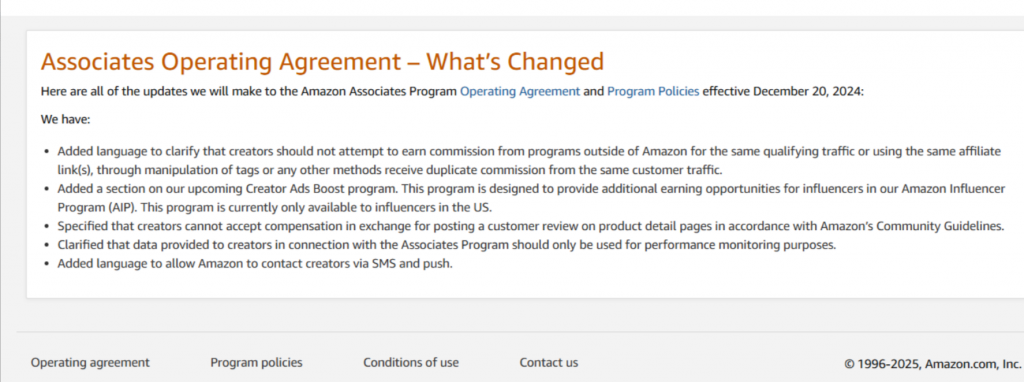Click the bullet about compensation for customer reviews
Viewport: 1024px width, 382px height.
click(x=530, y=227)
